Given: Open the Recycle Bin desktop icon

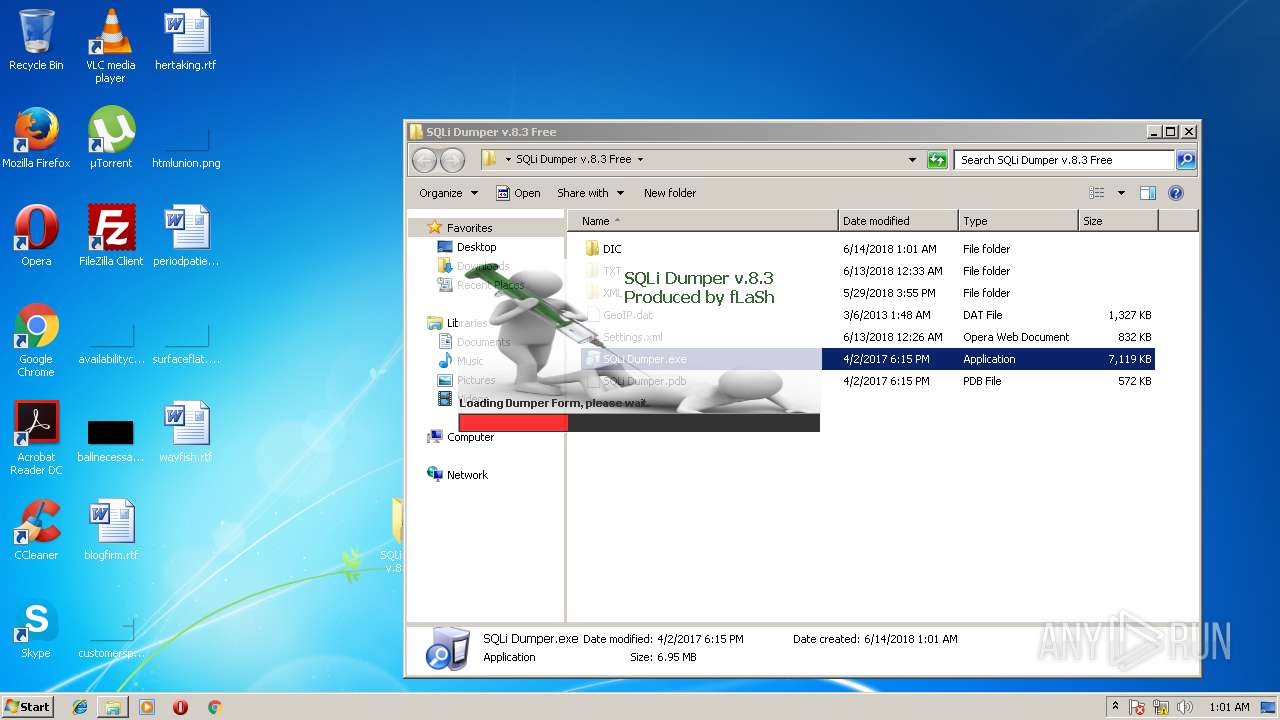Looking at the screenshot, I should click(36, 40).
